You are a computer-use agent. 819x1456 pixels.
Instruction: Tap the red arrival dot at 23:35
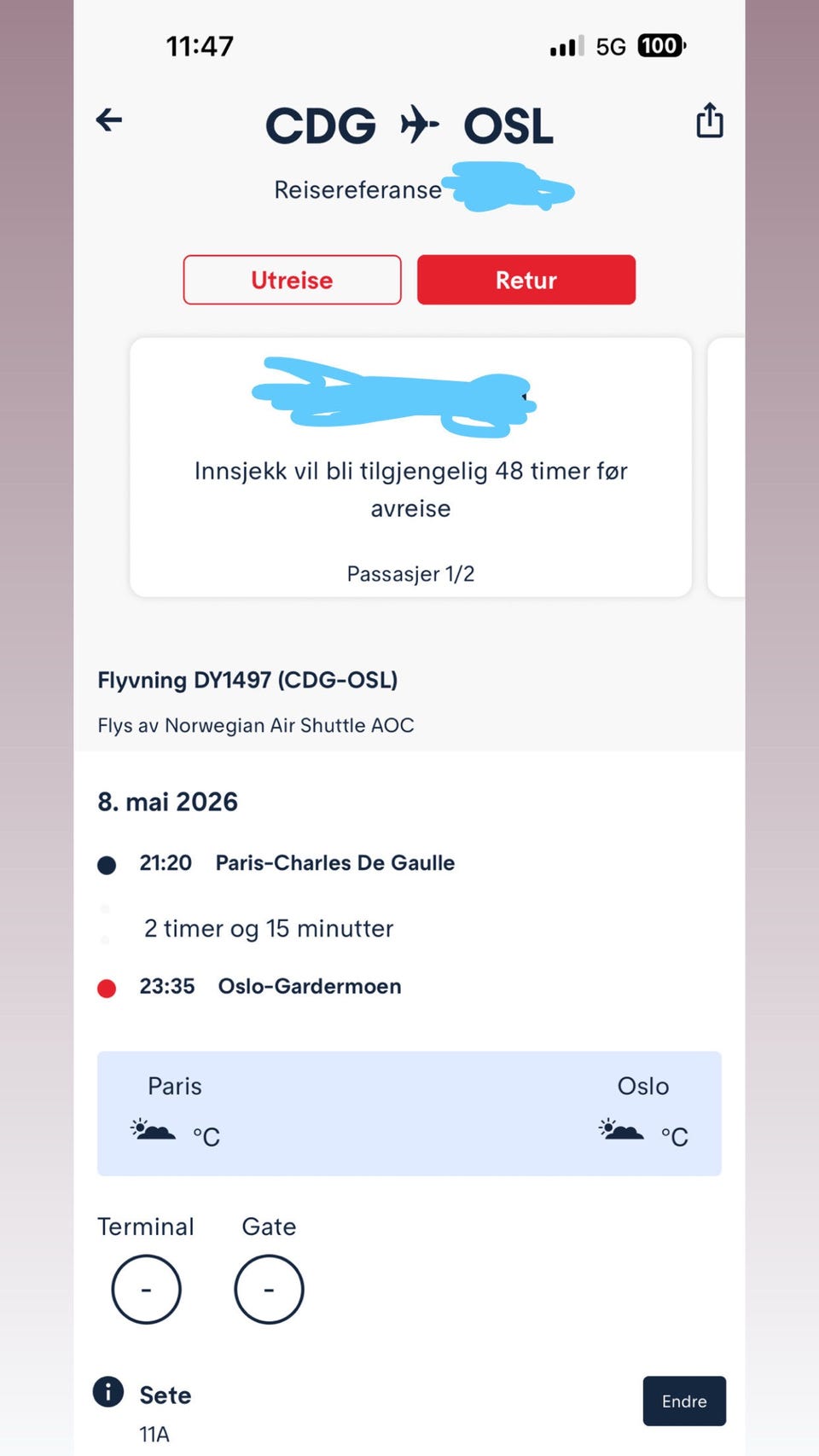[x=107, y=989]
